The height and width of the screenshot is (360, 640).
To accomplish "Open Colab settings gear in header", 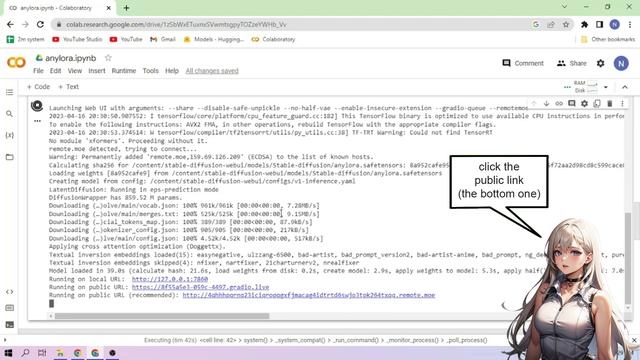I will (x=600, y=63).
